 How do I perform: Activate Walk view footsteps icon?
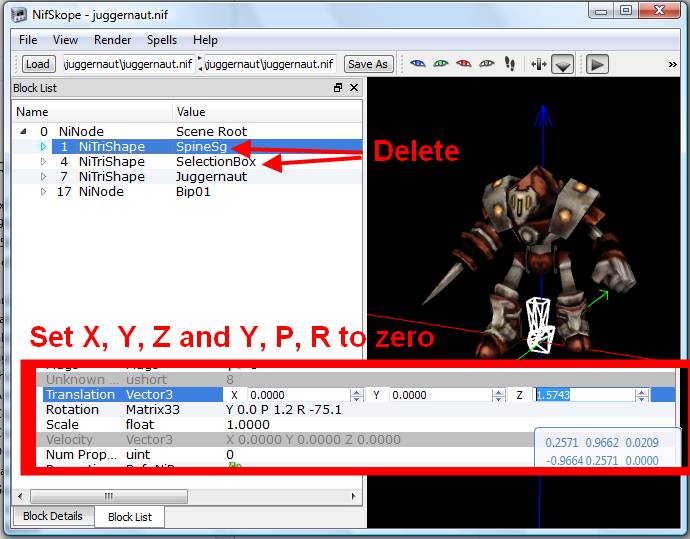click(x=510, y=64)
